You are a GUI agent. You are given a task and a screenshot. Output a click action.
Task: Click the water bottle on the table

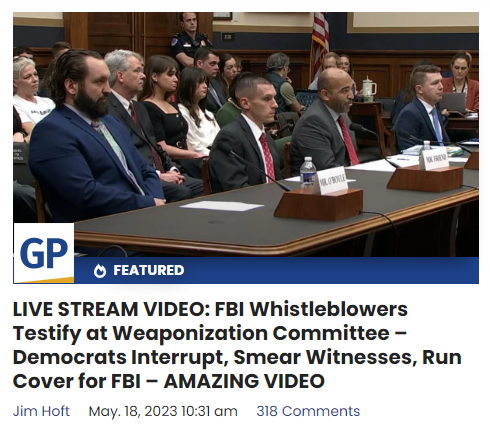307,173
